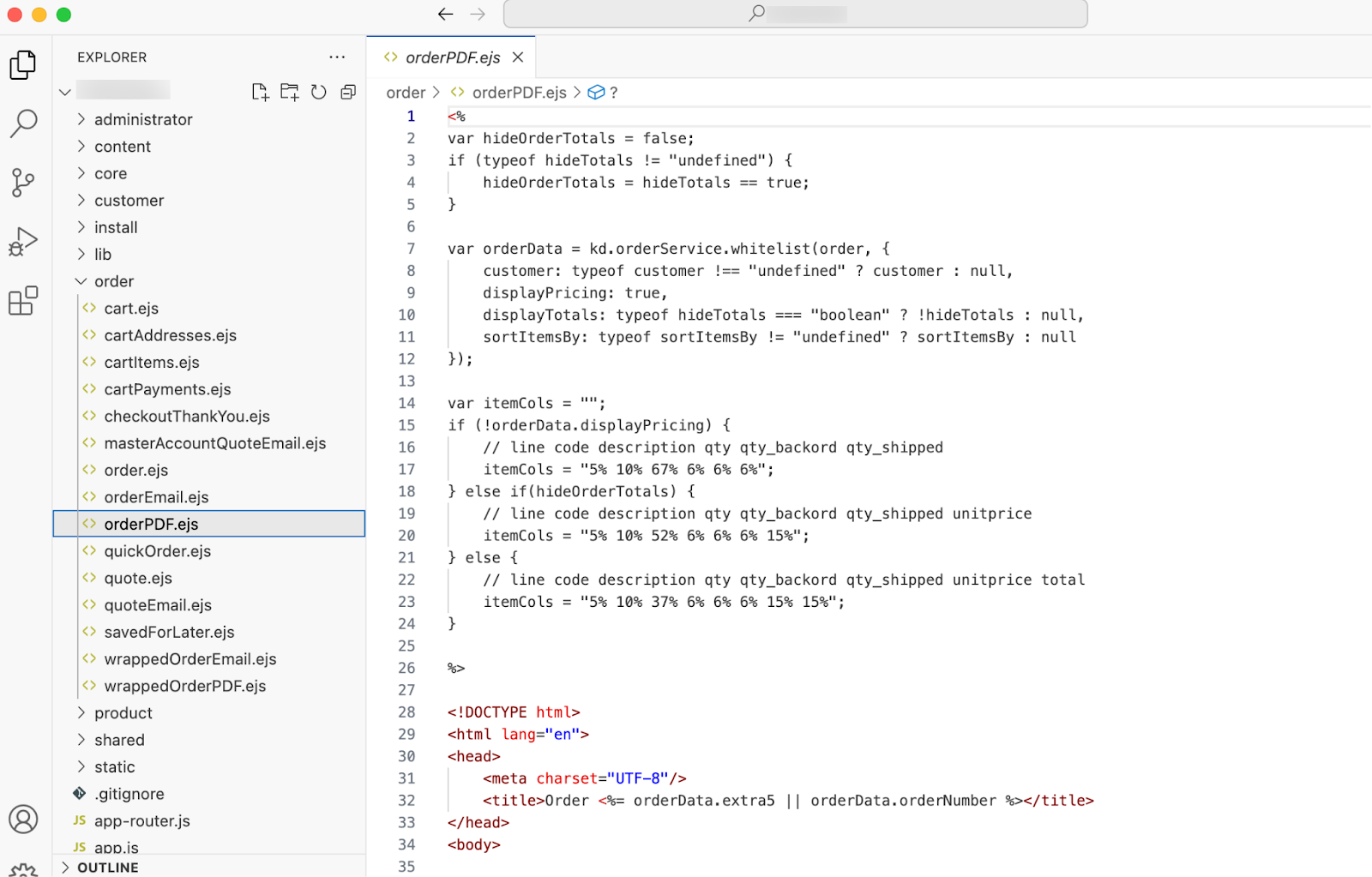Click the EXPLORER panel title
The image size is (1372, 877).
[112, 57]
